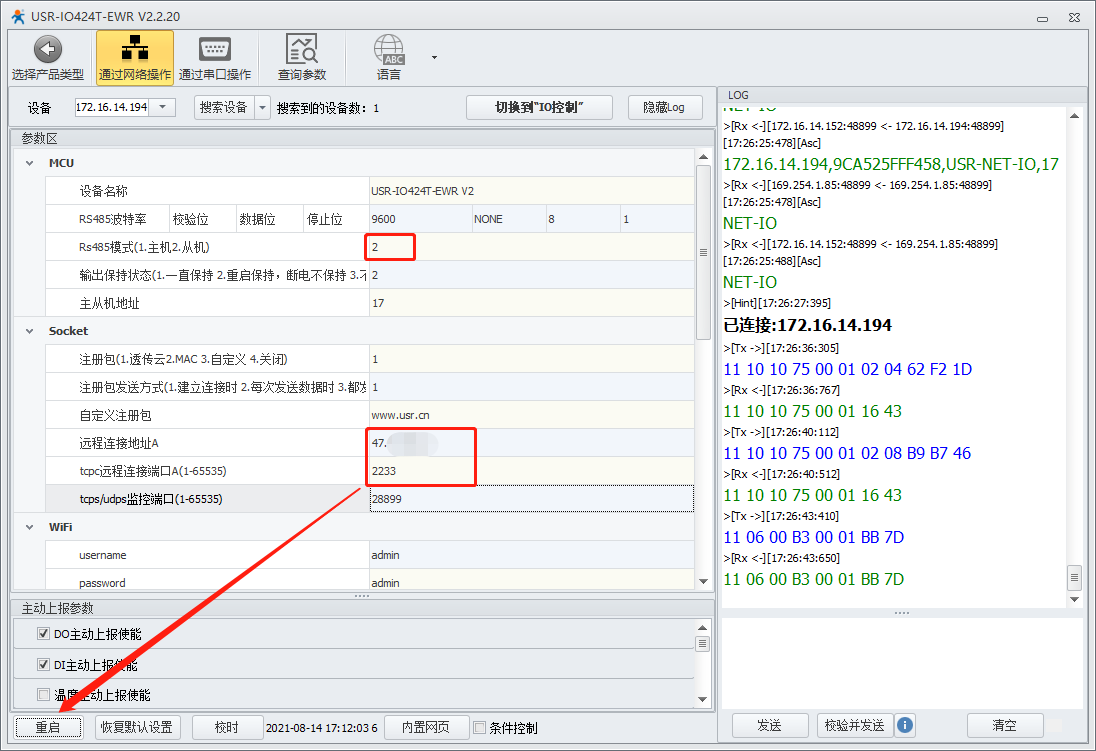1096x751 pixels.
Task: Click the 发送 send button
Action: (770, 725)
